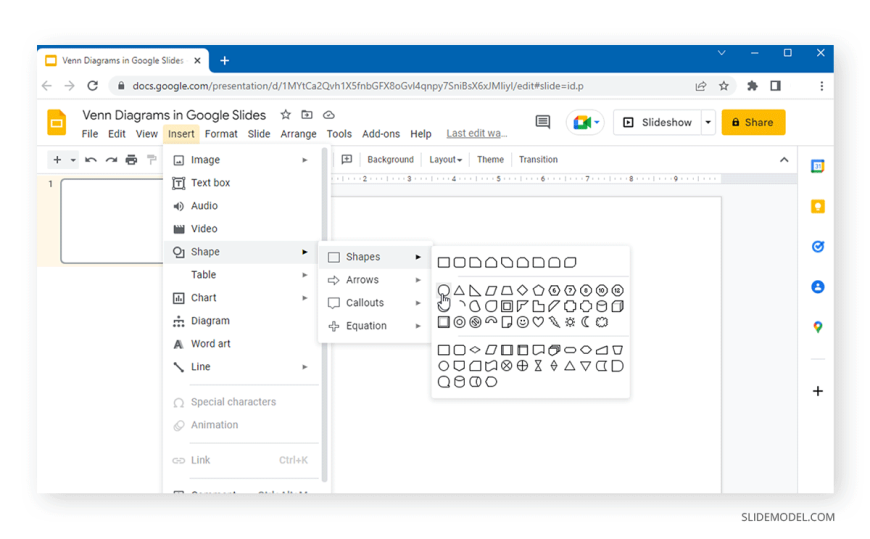This screenshot has height=539, width=870.
Task: Open the Layout dropdown
Action: (x=445, y=160)
